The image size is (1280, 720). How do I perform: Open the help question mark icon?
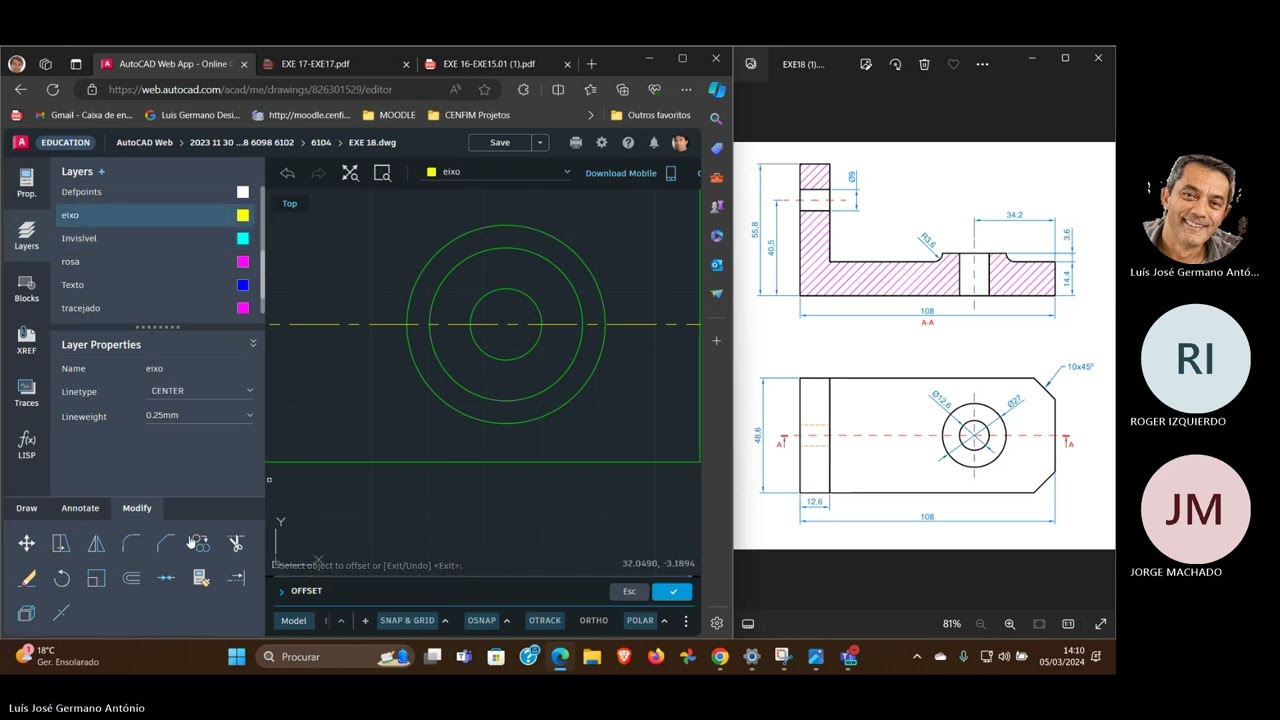click(x=628, y=143)
